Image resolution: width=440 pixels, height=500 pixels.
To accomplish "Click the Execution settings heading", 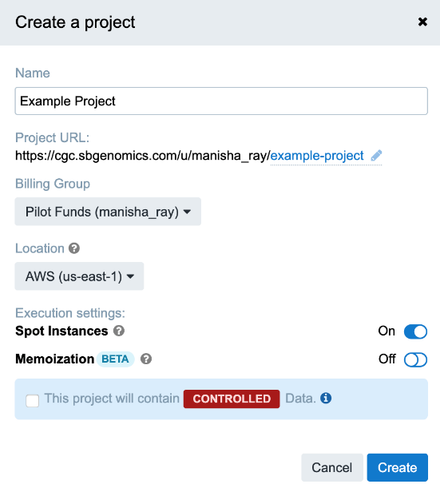I will [70, 313].
